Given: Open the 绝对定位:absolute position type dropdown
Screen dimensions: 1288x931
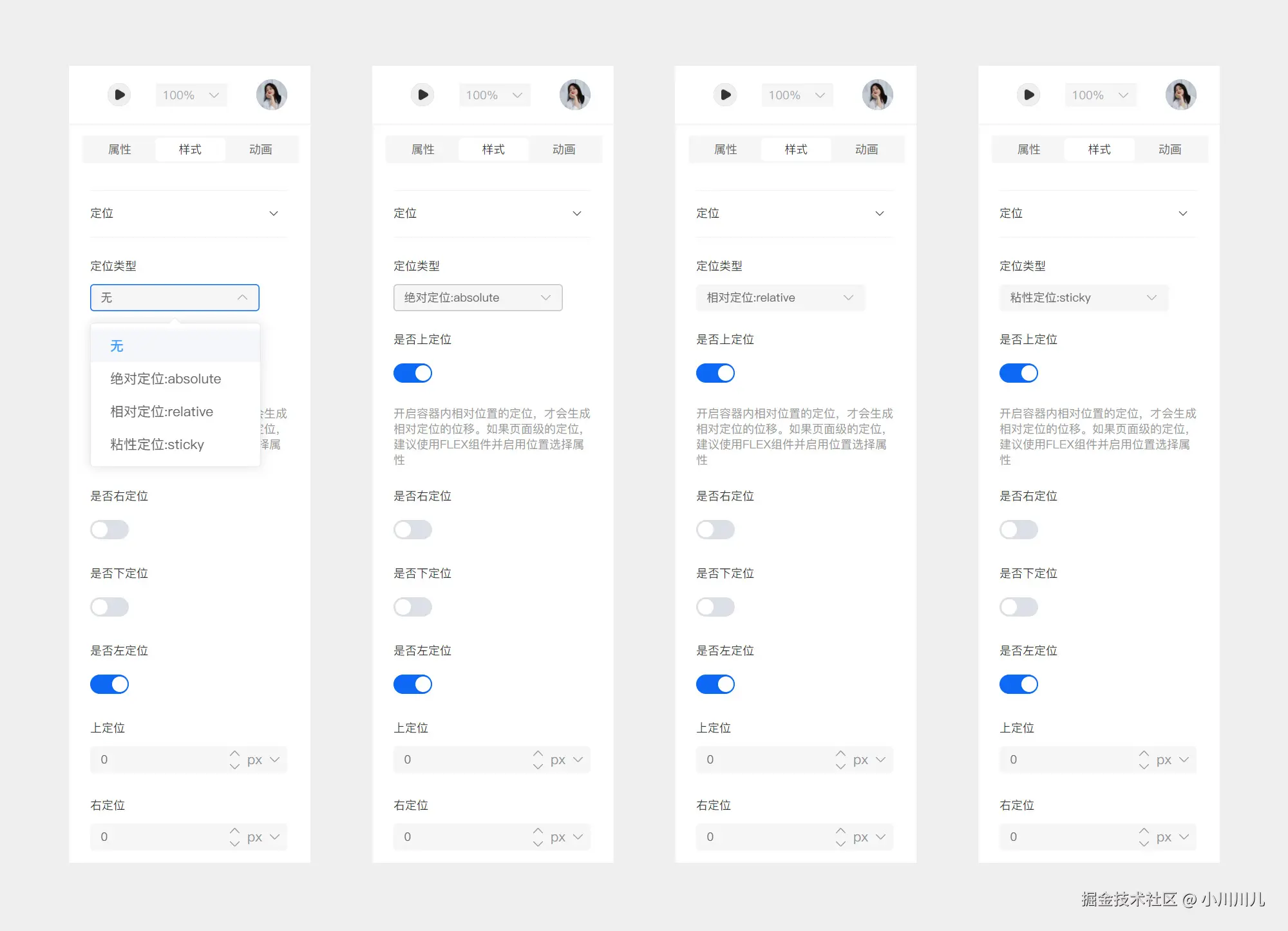Looking at the screenshot, I should click(x=477, y=298).
